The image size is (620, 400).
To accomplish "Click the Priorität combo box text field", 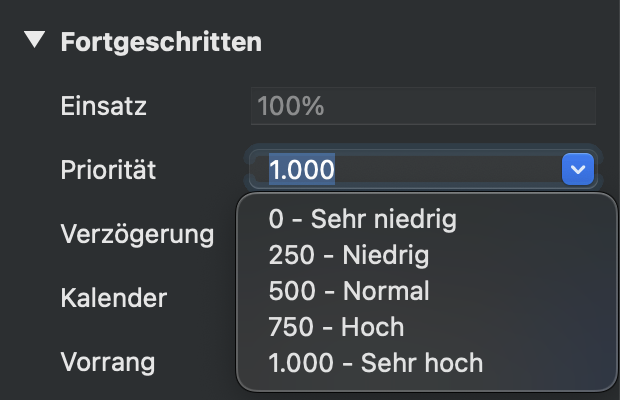I will coord(410,170).
